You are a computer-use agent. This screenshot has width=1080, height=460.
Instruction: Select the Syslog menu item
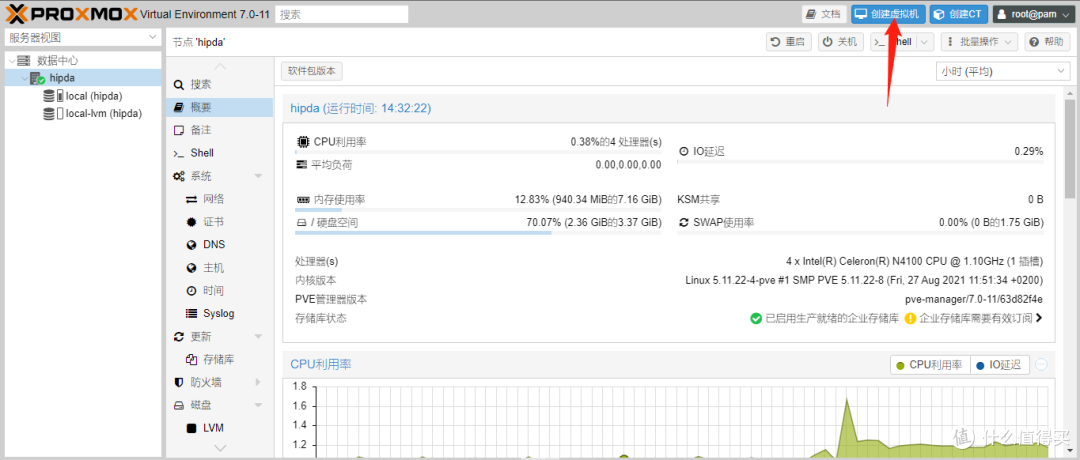click(218, 314)
